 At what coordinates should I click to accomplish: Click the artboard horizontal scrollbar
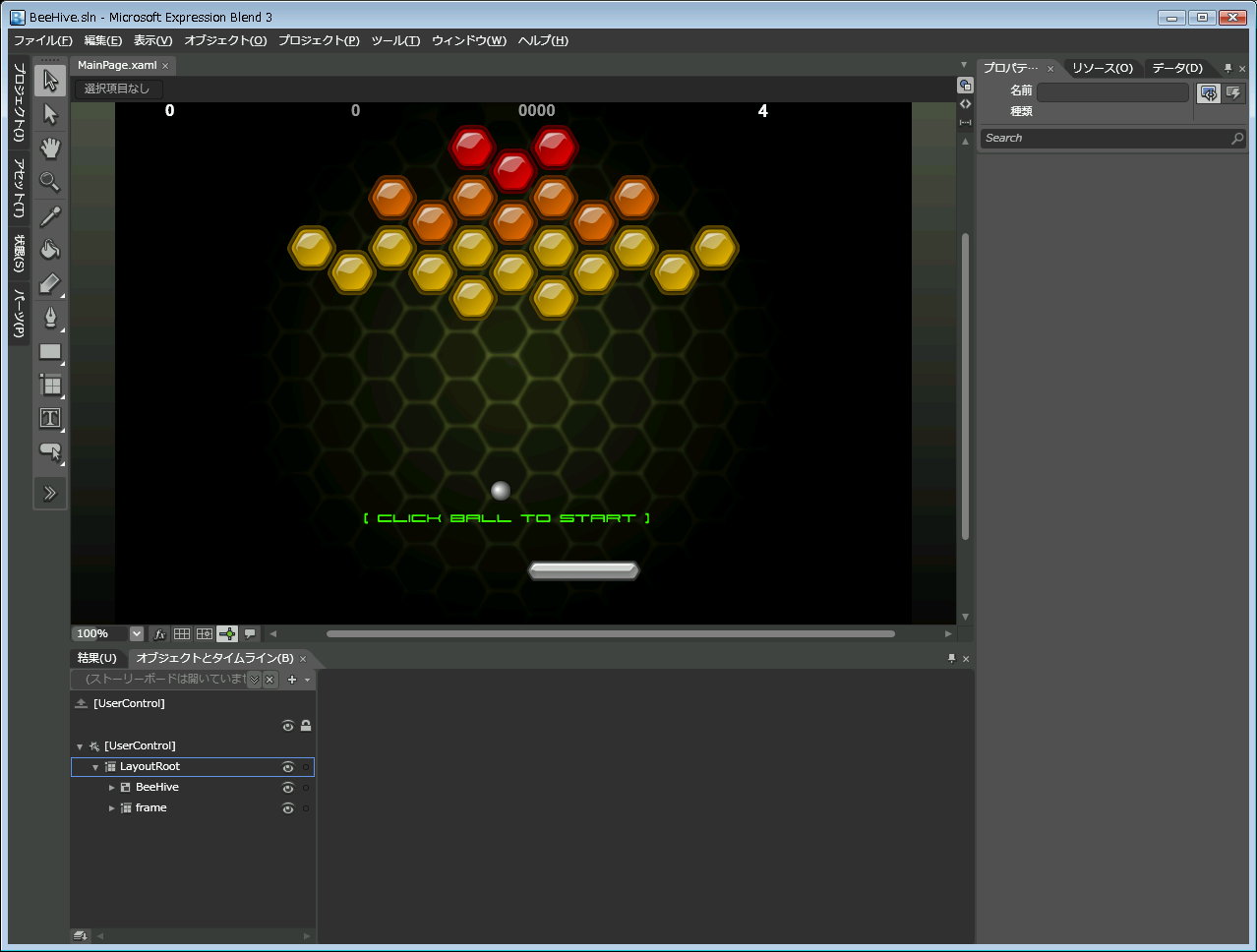tap(610, 634)
